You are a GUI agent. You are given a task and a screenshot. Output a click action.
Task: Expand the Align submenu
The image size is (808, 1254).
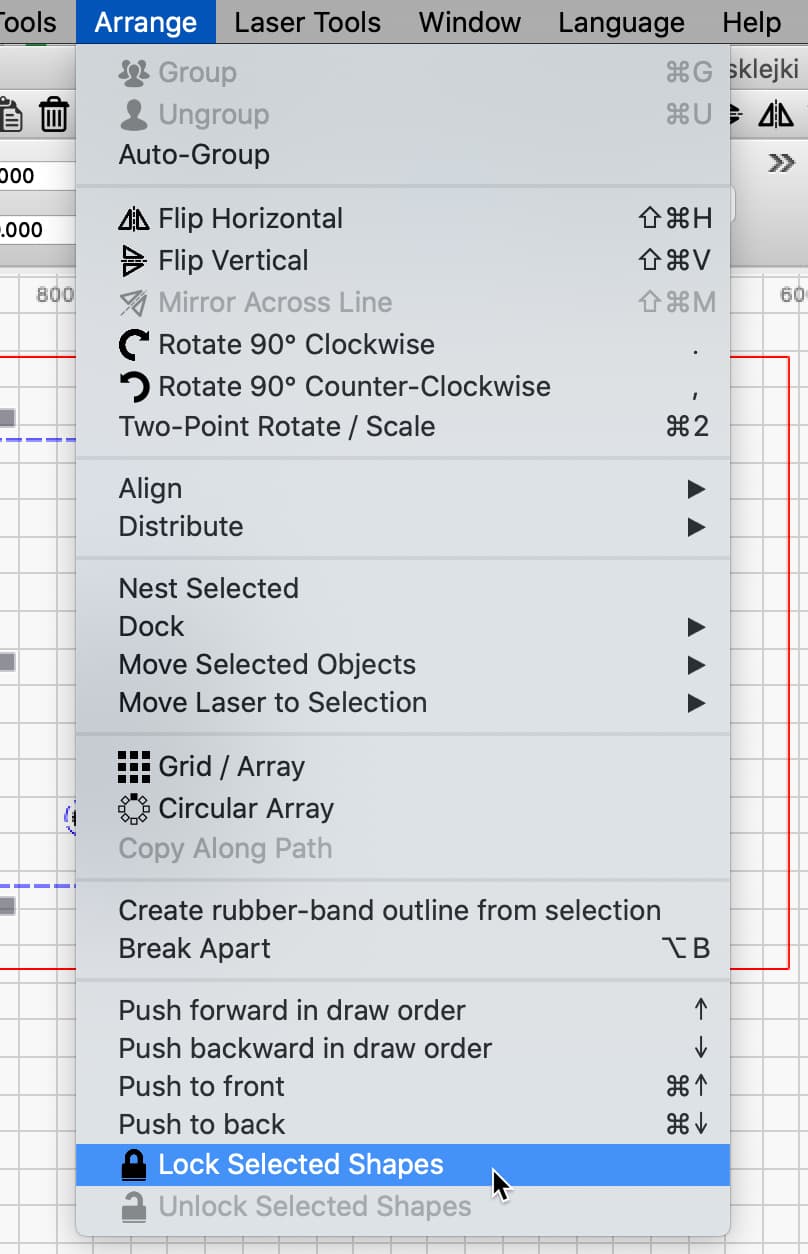(x=150, y=488)
